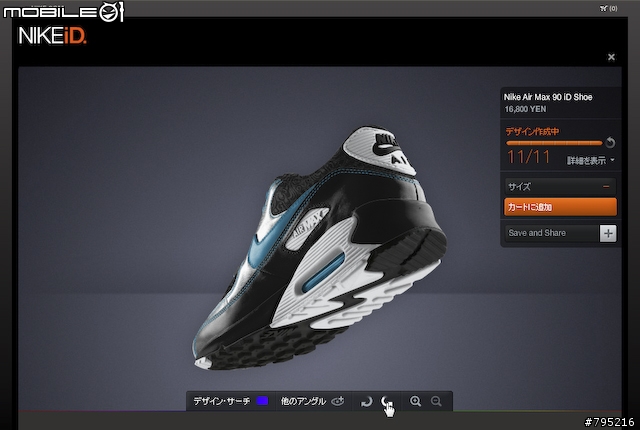The height and width of the screenshot is (430, 640).
Task: Select the blue design search color swatch
Action: tap(262, 401)
